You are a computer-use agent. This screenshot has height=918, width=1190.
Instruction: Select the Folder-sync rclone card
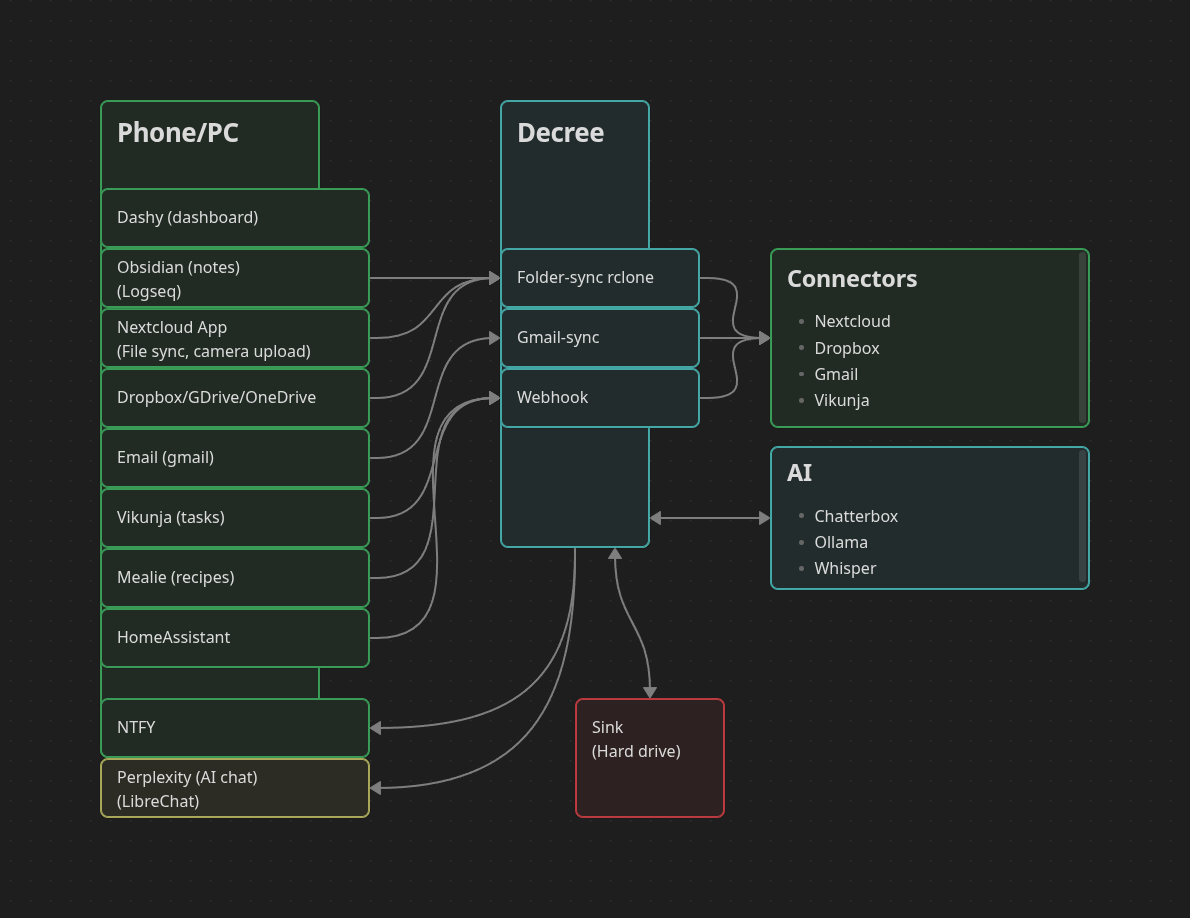tap(599, 278)
